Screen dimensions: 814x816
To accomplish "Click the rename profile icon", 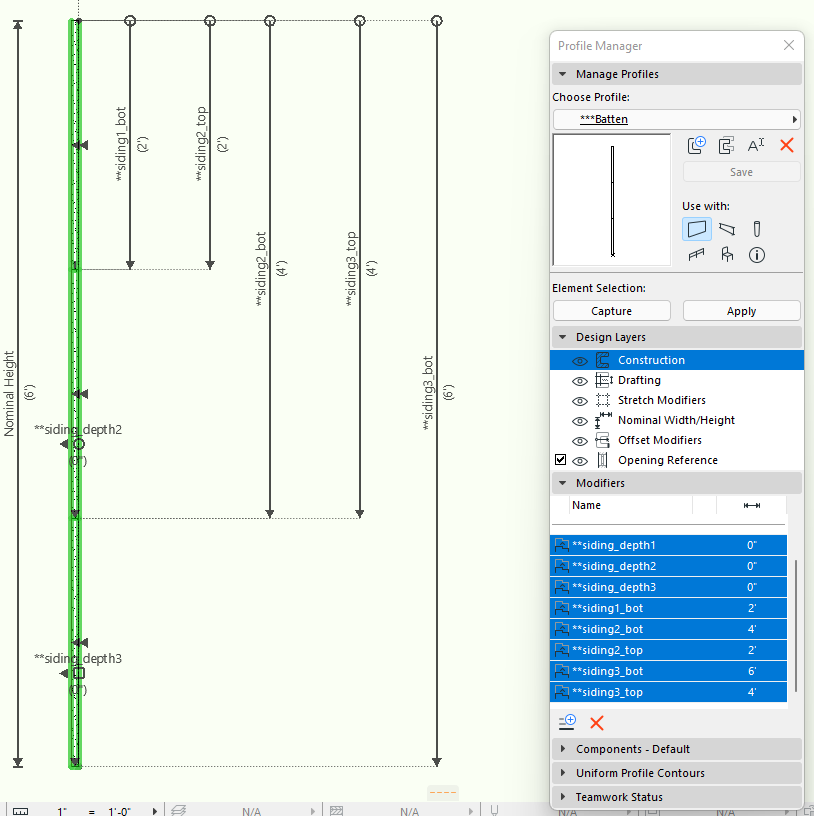I will [756, 145].
